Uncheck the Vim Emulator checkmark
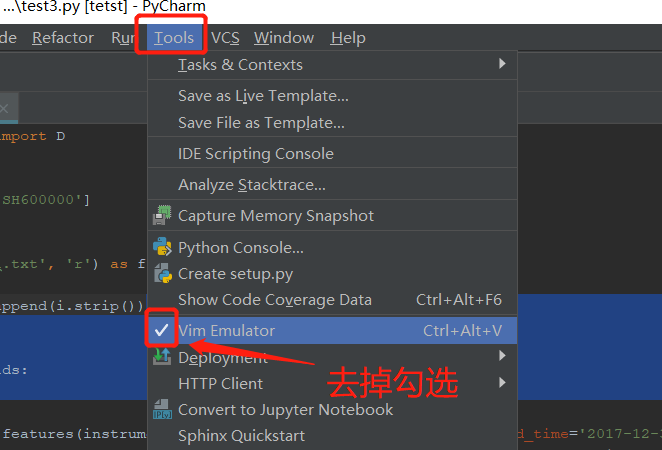The width and height of the screenshot is (662, 450). tap(161, 330)
